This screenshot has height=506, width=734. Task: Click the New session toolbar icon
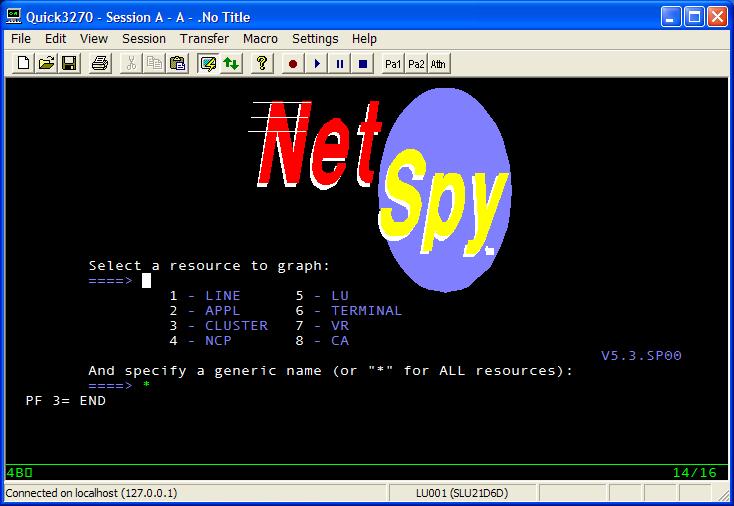[23, 63]
